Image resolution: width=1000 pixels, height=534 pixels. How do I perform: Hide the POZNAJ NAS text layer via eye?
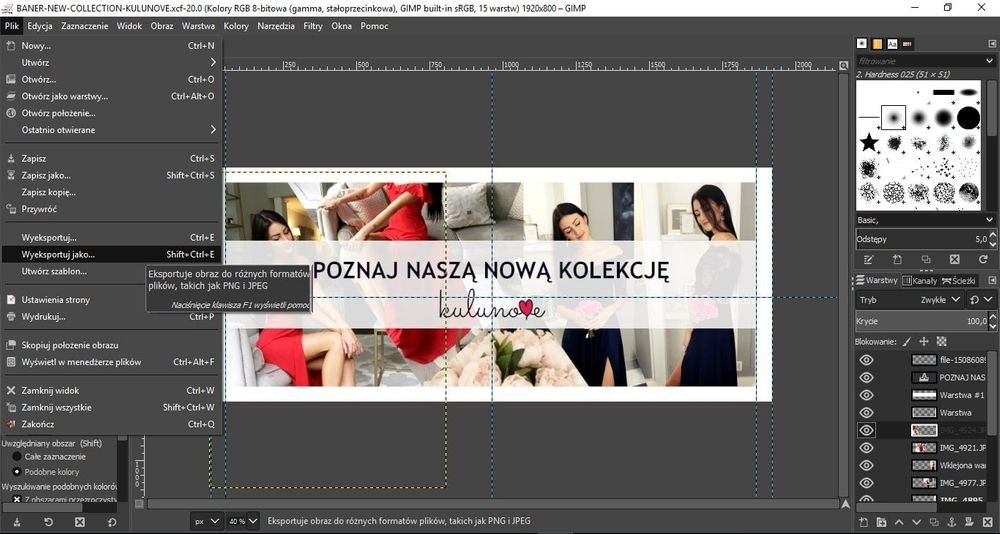(x=865, y=378)
